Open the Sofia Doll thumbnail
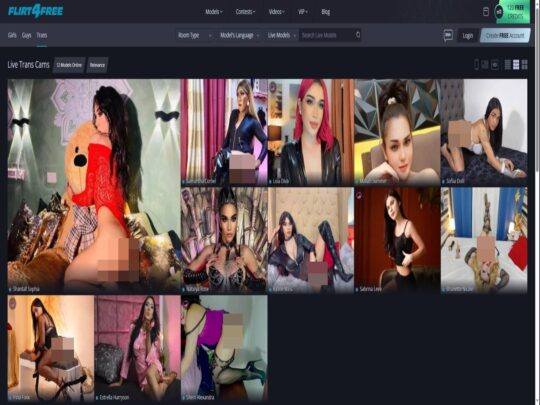 click(484, 132)
